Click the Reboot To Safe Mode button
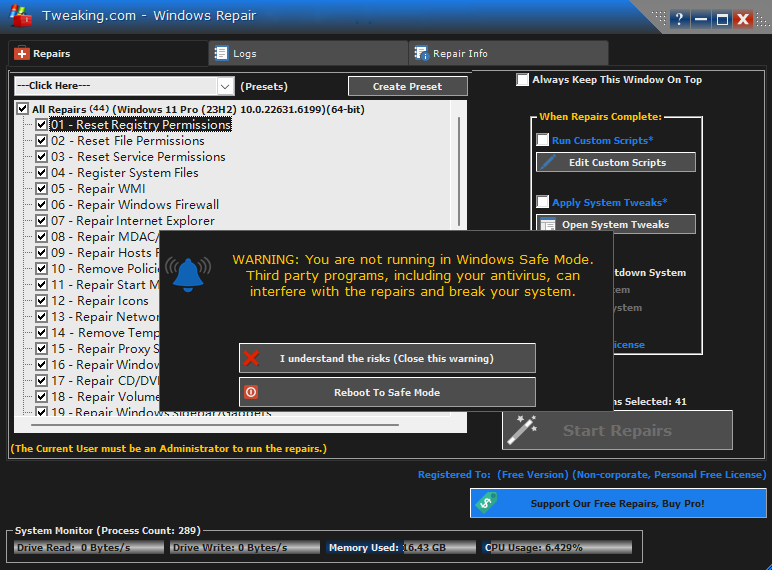The height and width of the screenshot is (570, 772). click(x=387, y=392)
